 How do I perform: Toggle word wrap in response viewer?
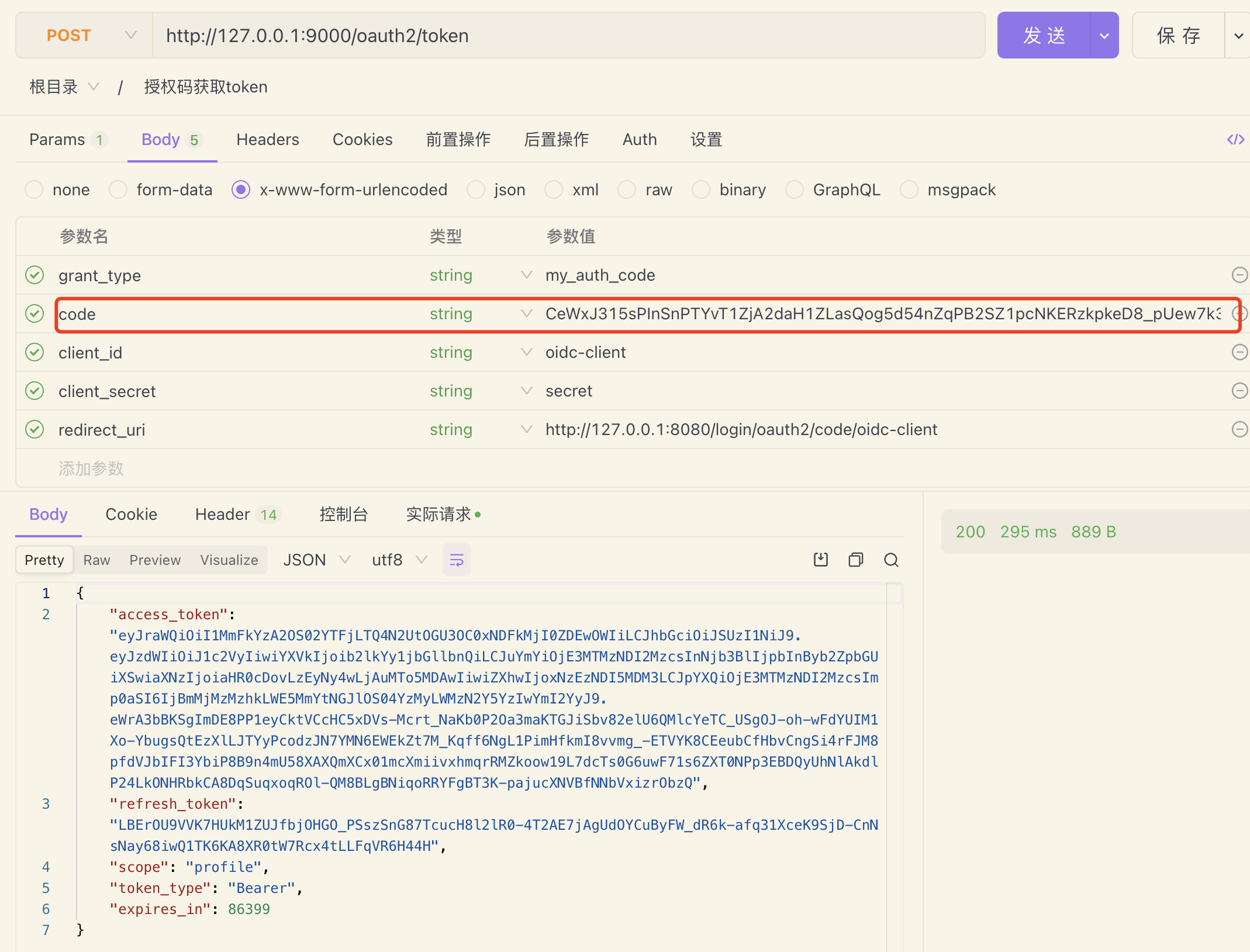[x=457, y=560]
